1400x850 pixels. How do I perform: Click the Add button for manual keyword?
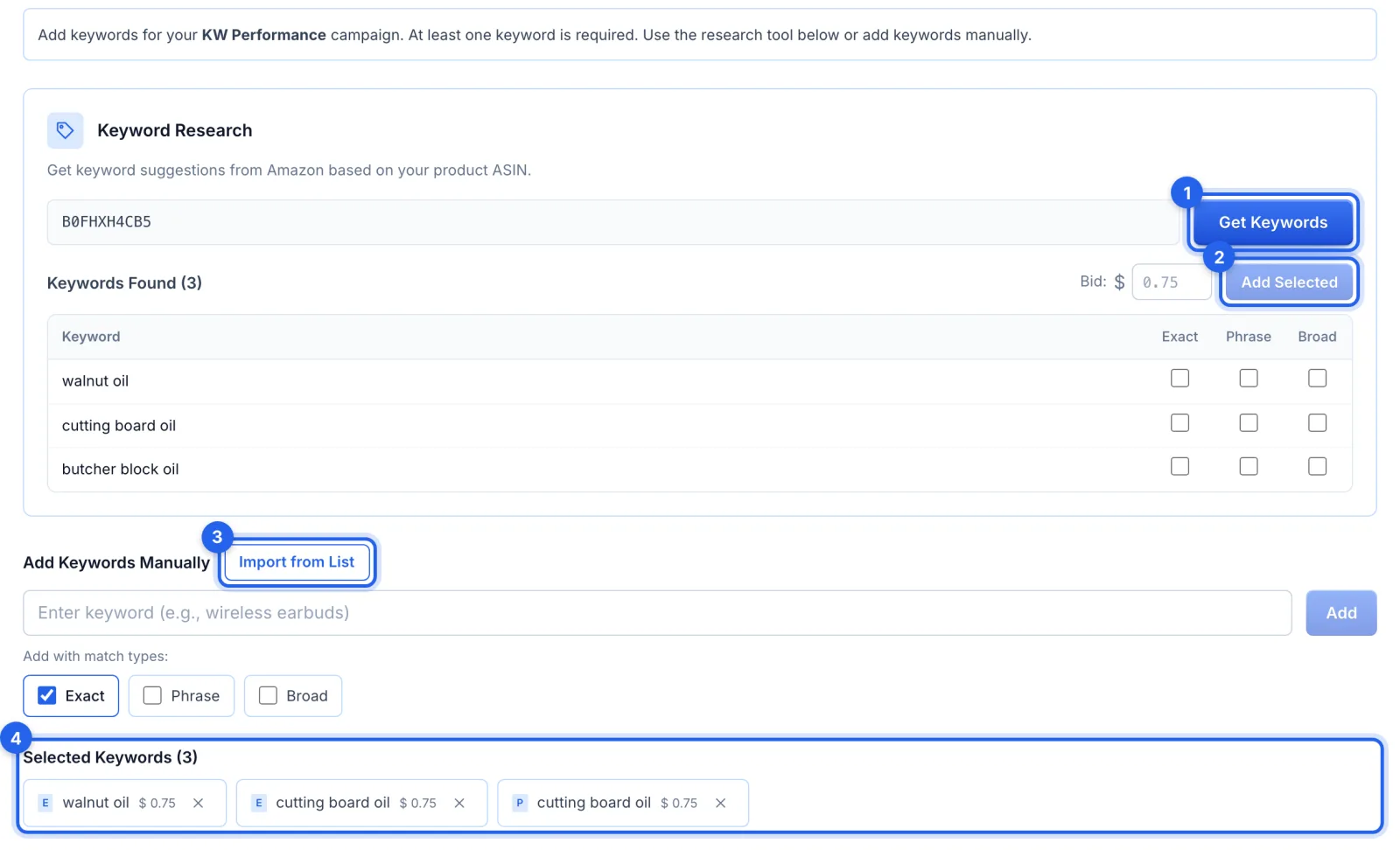(1340, 613)
